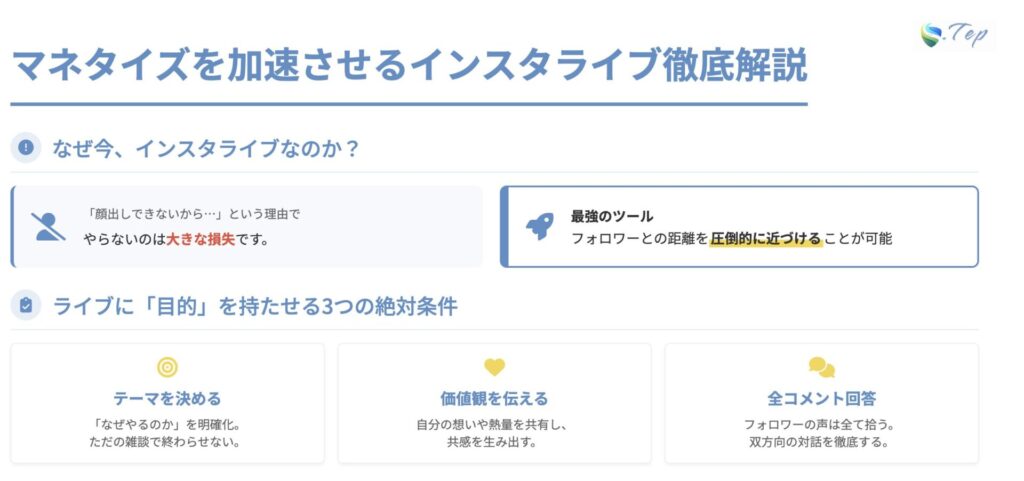Click the 最強のツール card title
This screenshot has width=1024, height=481.
coord(612,216)
